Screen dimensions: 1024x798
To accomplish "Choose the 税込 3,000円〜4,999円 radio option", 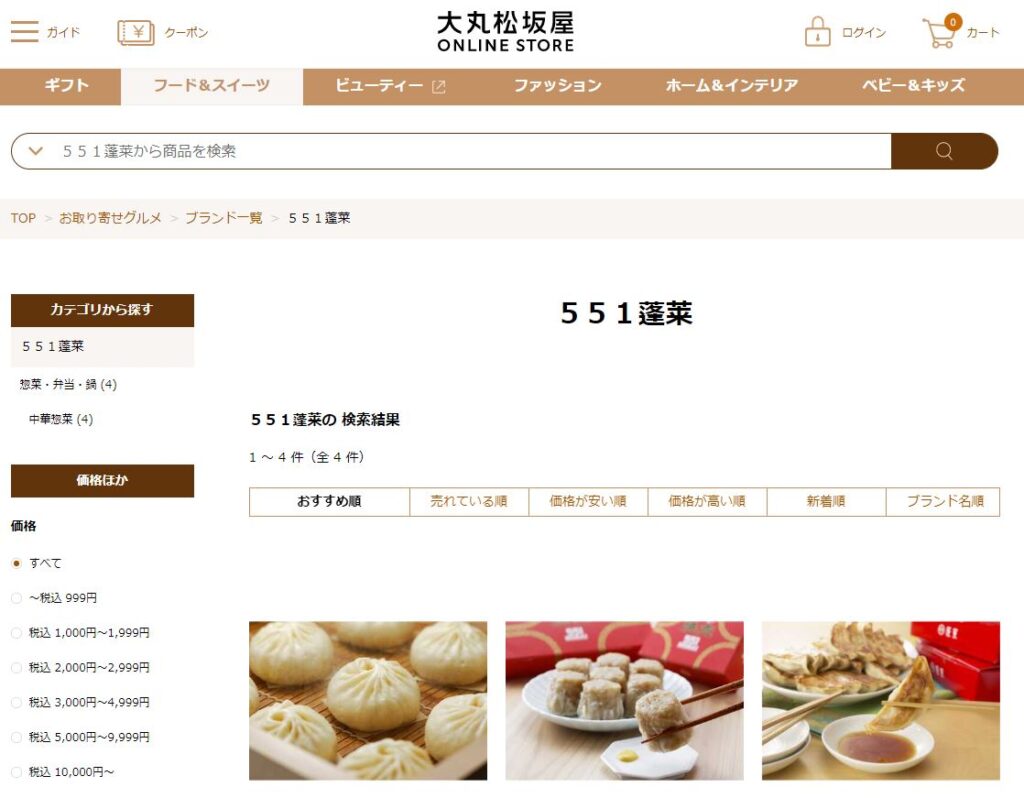I will point(17,702).
